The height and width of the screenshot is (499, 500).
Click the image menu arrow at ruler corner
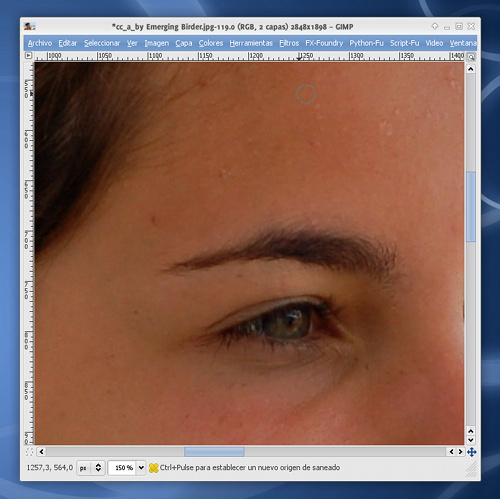pyautogui.click(x=28, y=56)
